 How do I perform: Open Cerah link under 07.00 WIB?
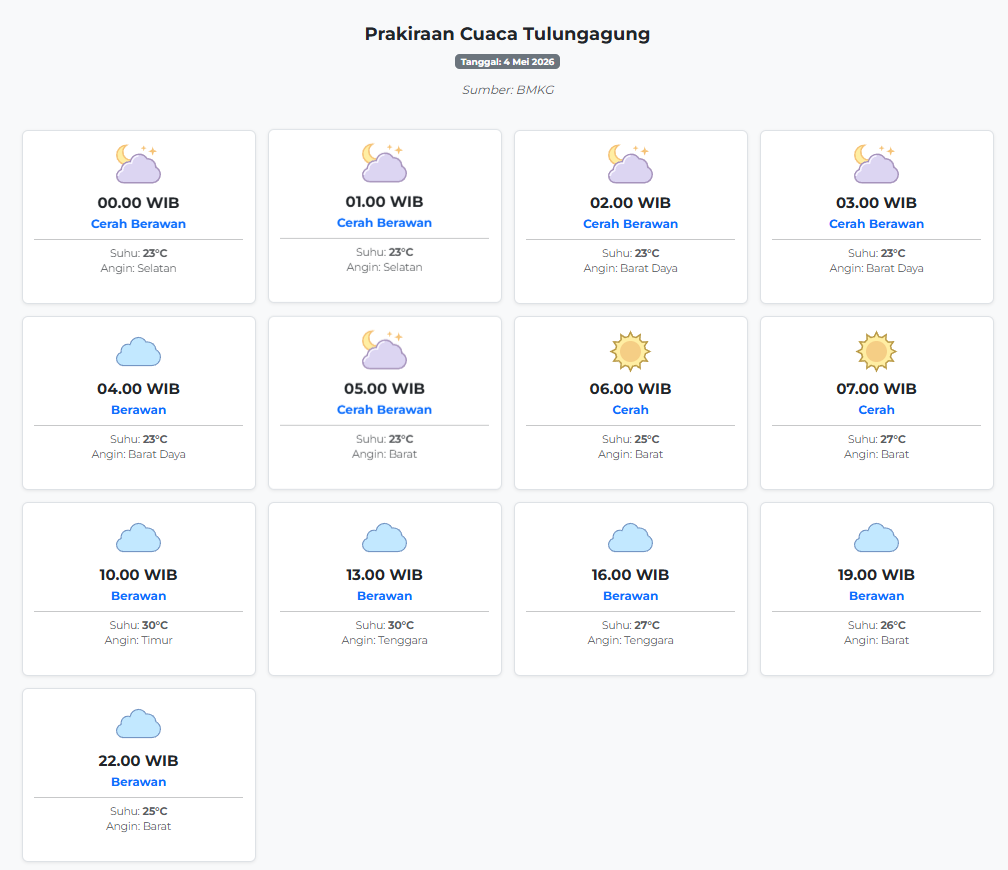point(876,410)
